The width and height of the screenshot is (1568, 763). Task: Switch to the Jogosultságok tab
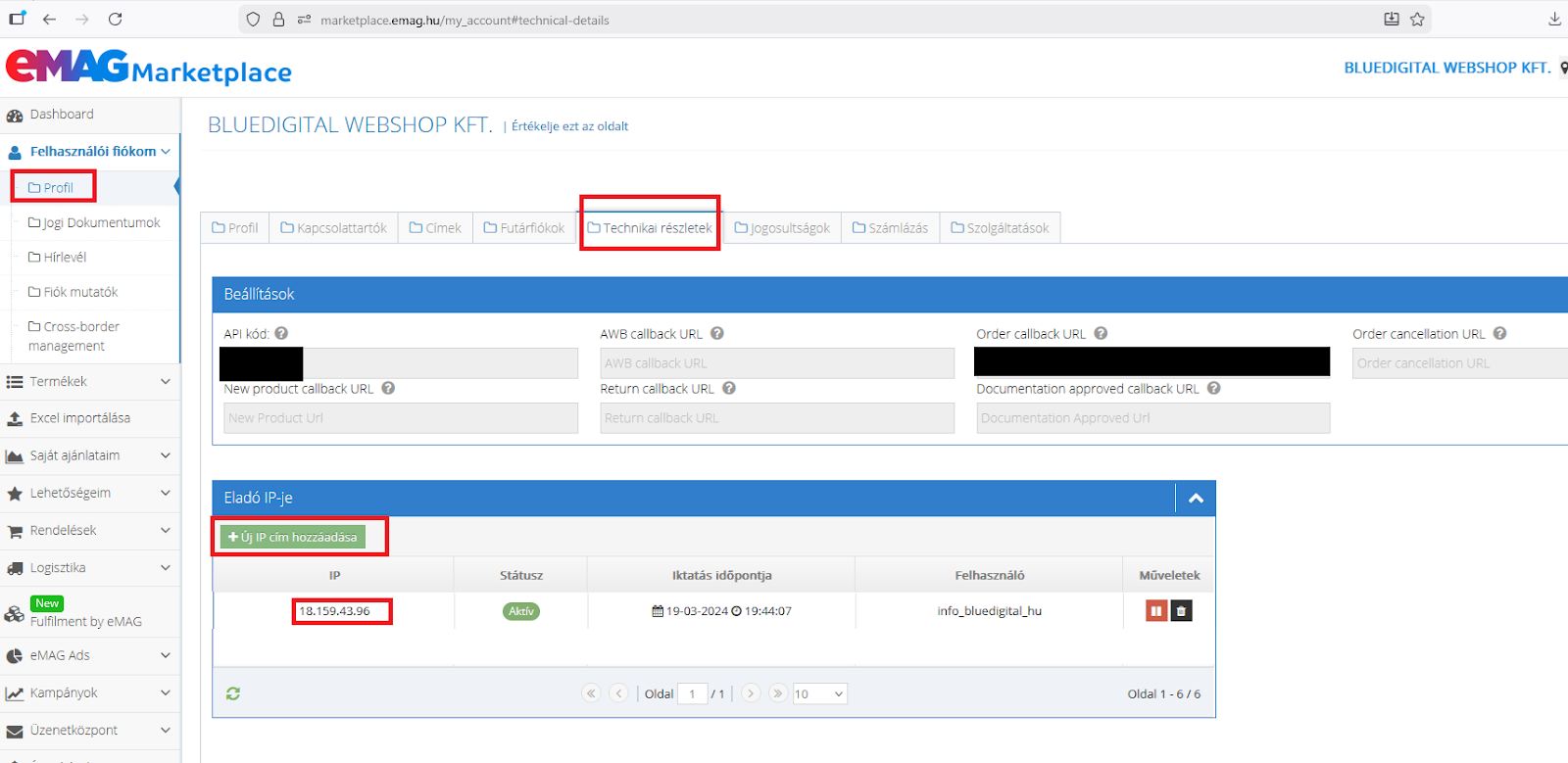[x=782, y=228]
